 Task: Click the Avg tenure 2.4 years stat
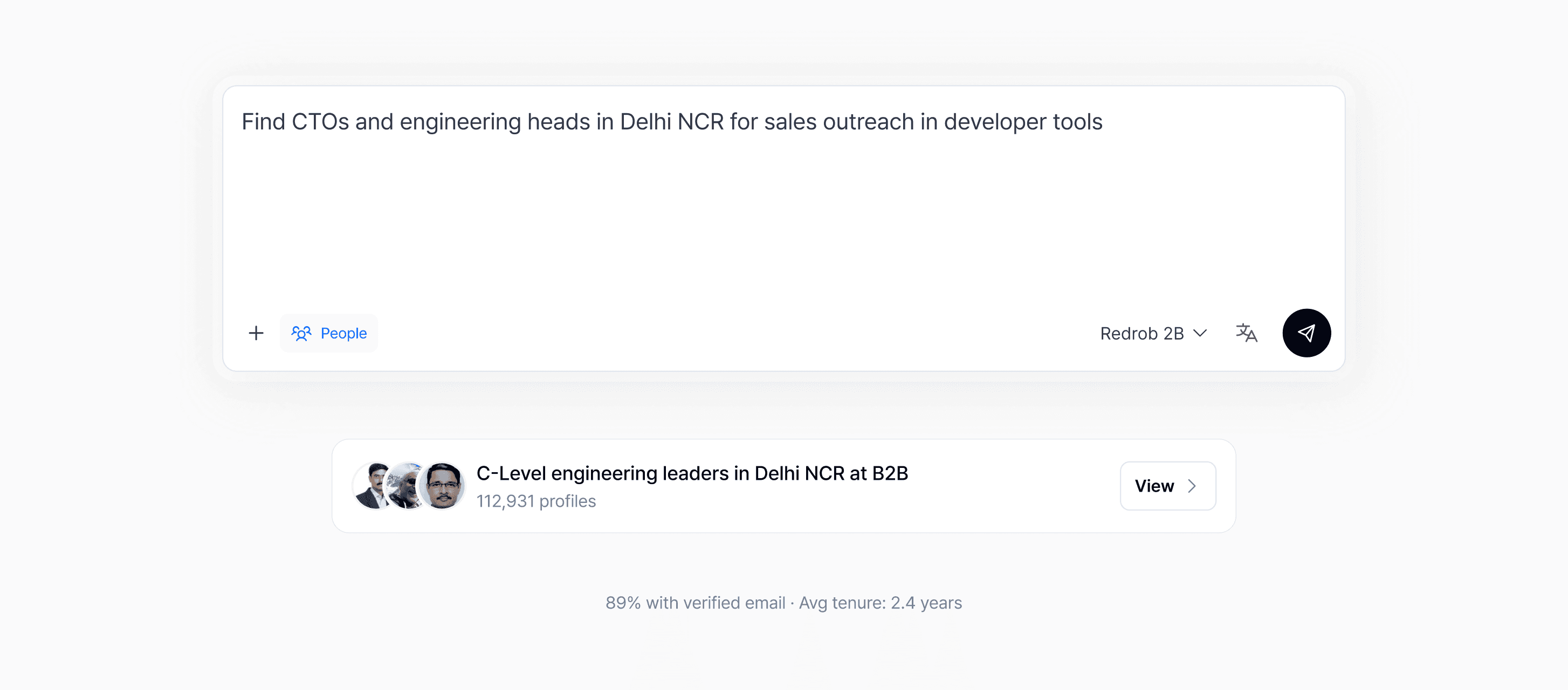880,603
